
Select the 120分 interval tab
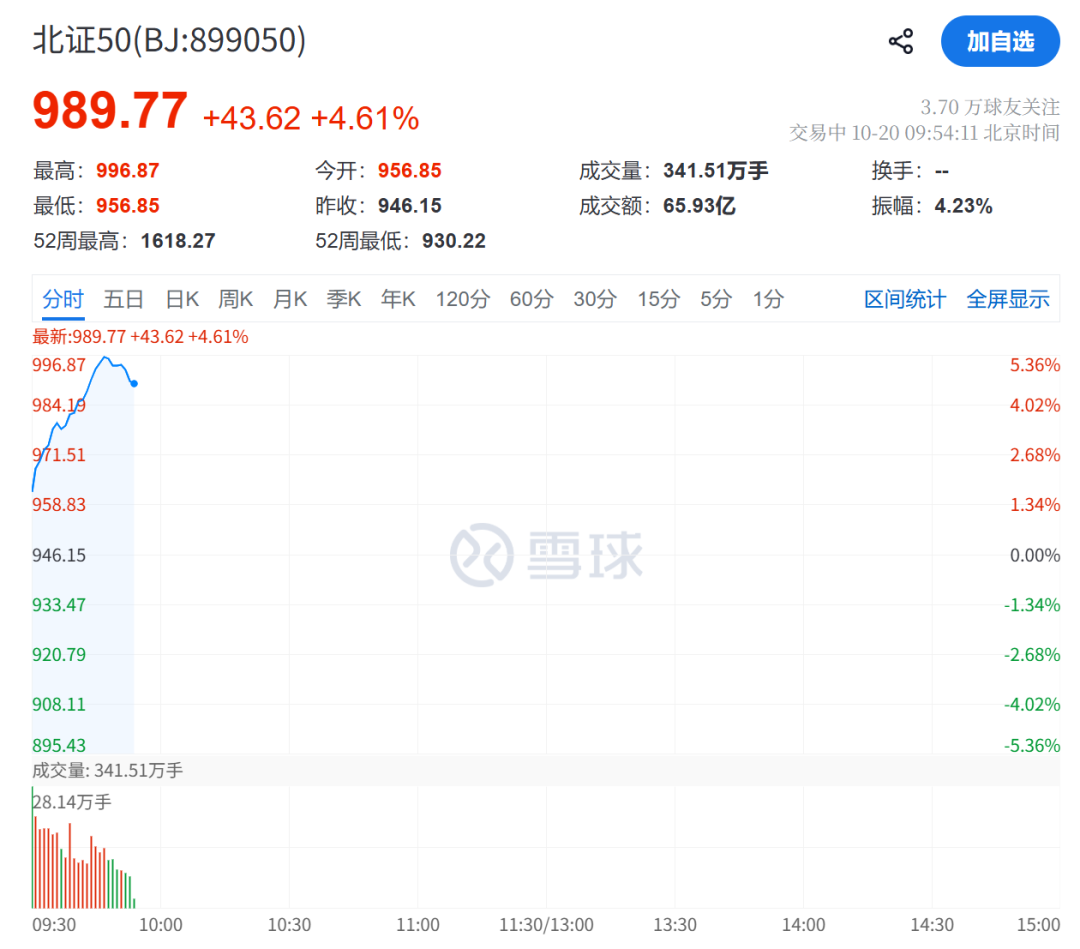tap(462, 299)
